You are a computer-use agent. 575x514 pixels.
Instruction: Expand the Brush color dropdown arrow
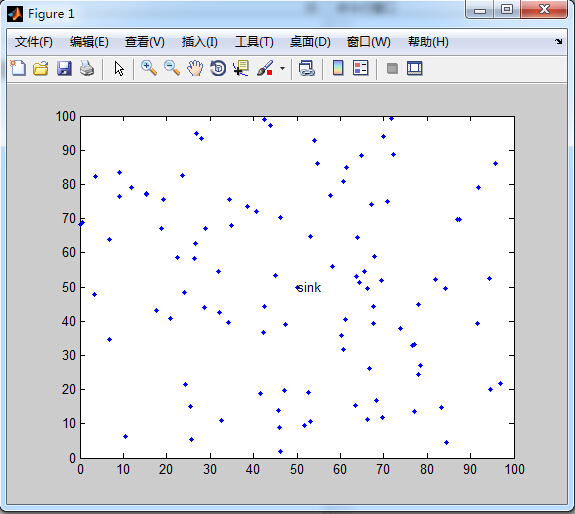pyautogui.click(x=282, y=68)
